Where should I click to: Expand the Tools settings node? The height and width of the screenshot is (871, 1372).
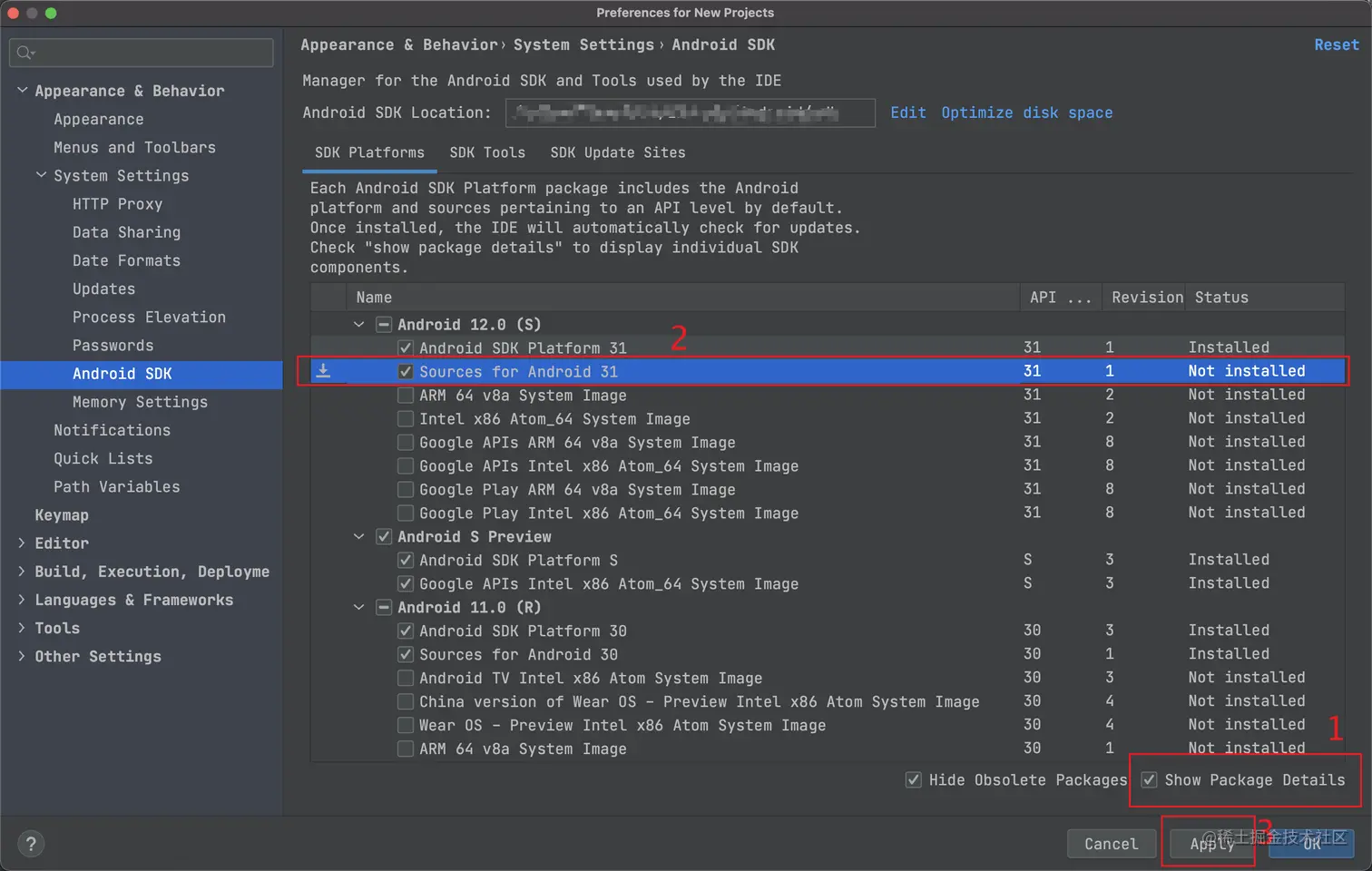pos(22,628)
